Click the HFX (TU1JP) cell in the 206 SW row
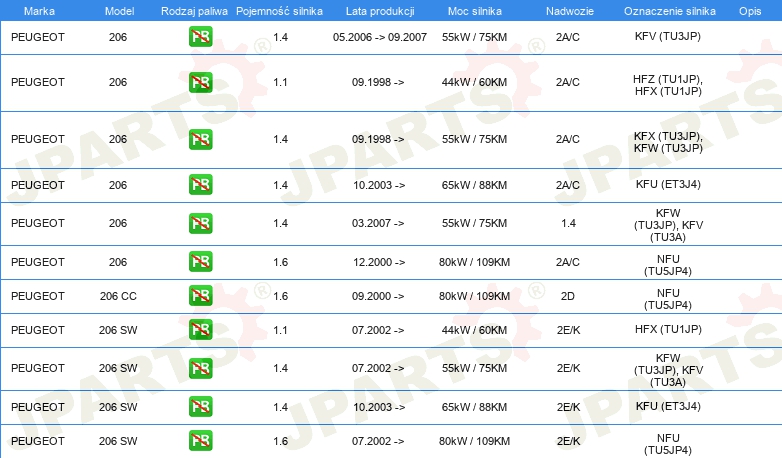The height and width of the screenshot is (458, 782). (x=668, y=329)
